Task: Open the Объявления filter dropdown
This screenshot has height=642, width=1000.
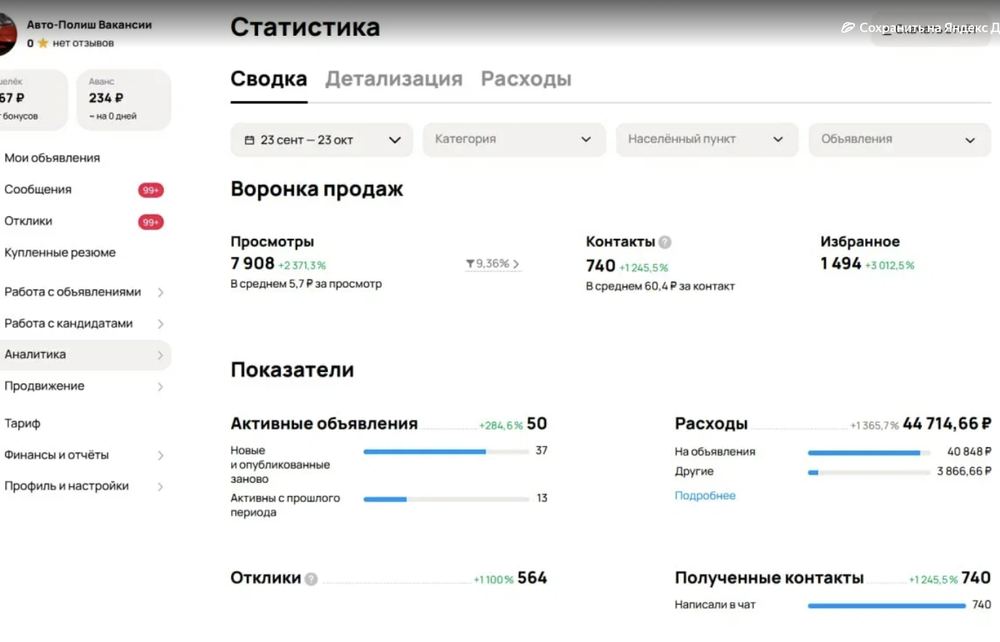Action: coord(900,140)
